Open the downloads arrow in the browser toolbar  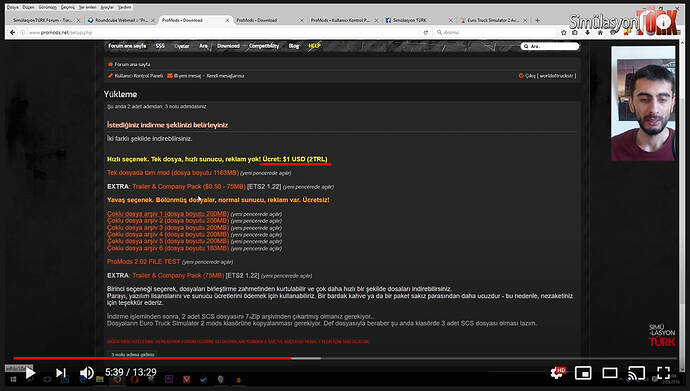tap(587, 33)
